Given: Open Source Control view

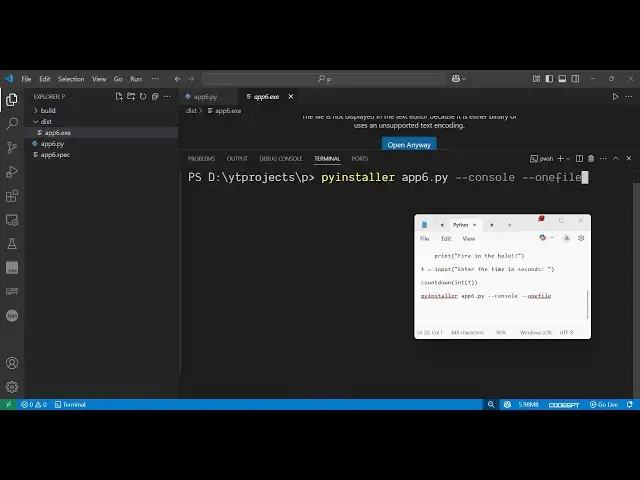Looking at the screenshot, I should (12, 147).
